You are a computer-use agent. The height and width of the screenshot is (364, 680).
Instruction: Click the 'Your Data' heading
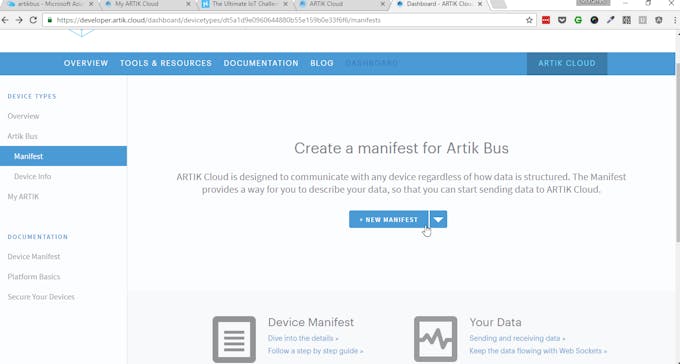click(x=495, y=322)
